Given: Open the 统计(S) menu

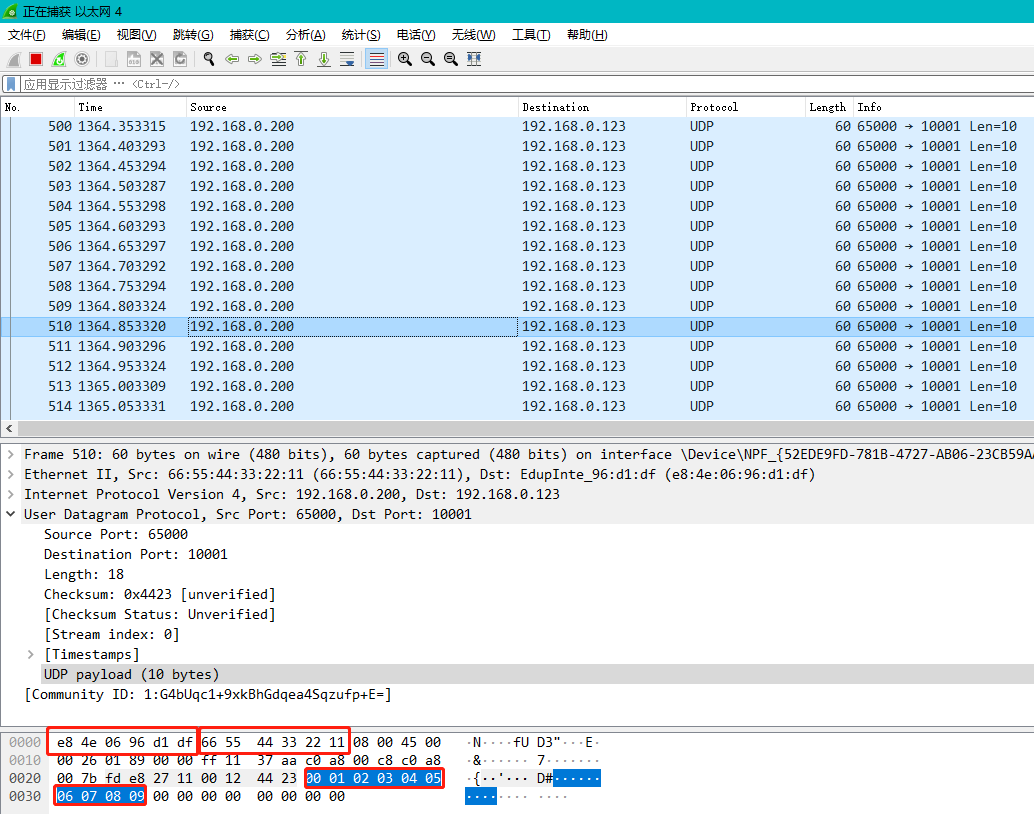Looking at the screenshot, I should click(360, 35).
